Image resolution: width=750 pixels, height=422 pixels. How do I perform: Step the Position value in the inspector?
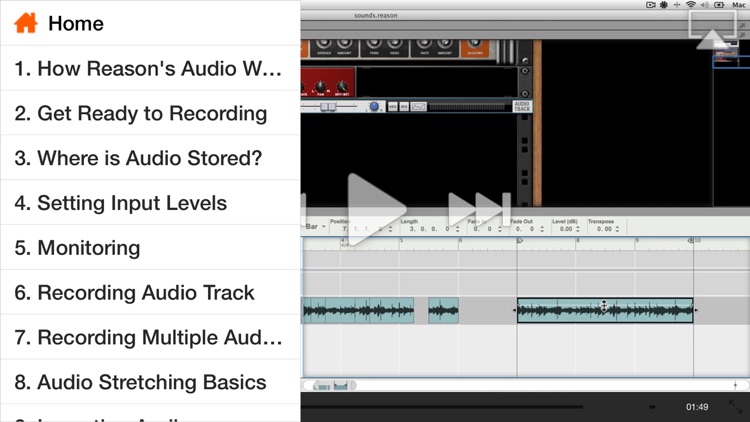pos(390,229)
